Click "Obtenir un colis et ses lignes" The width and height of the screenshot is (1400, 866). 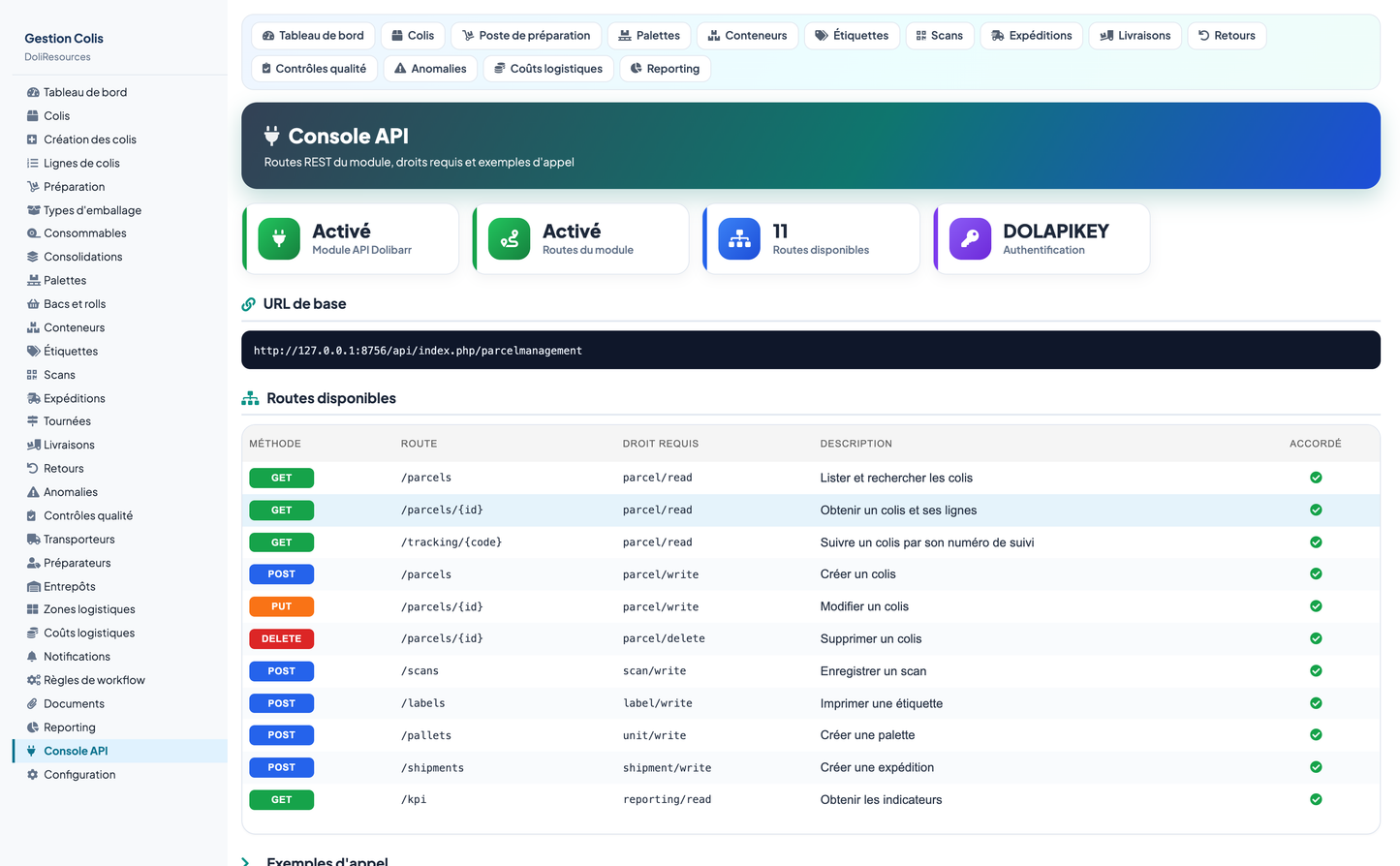[898, 510]
